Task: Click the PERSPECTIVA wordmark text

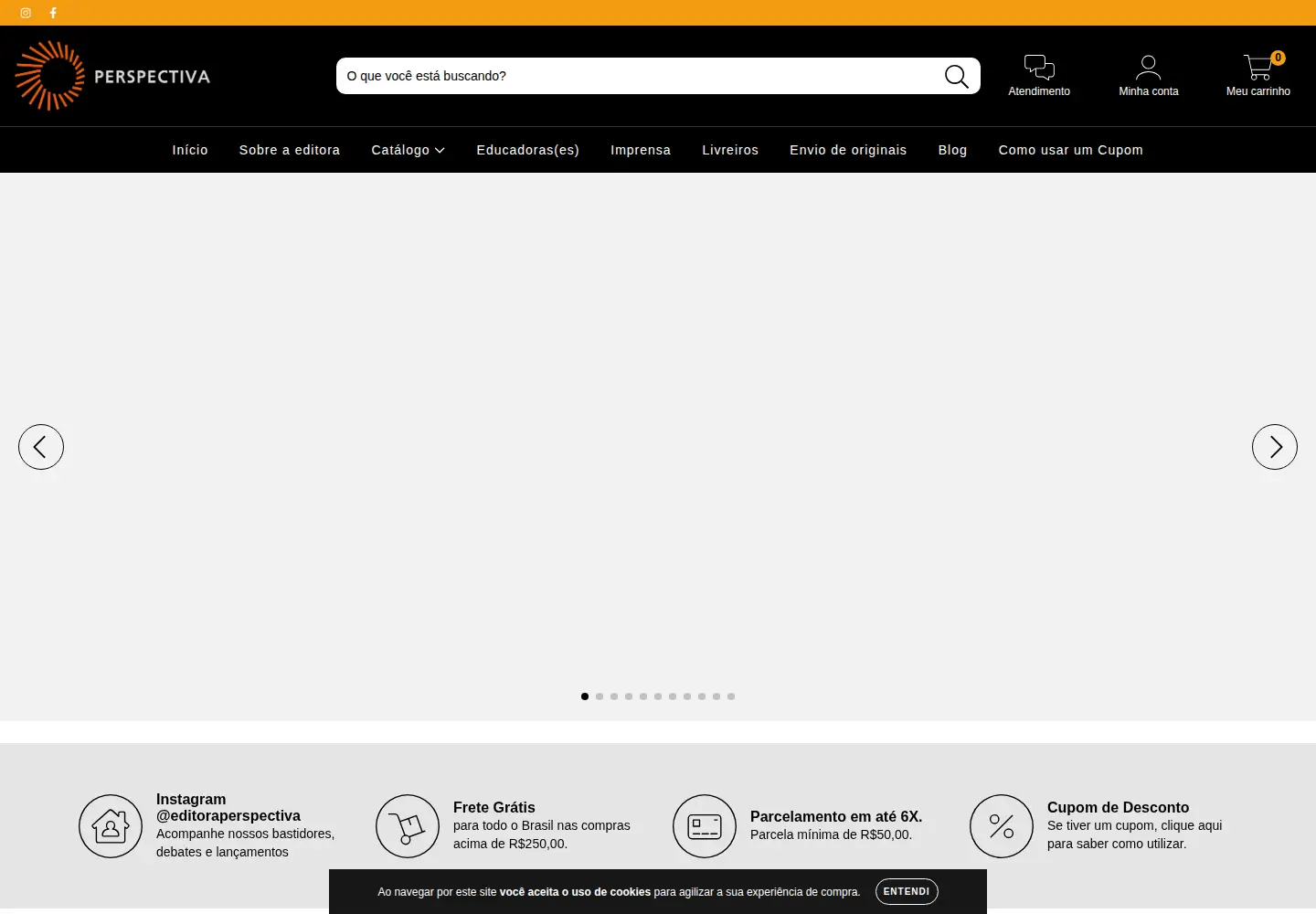Action: pyautogui.click(x=152, y=77)
